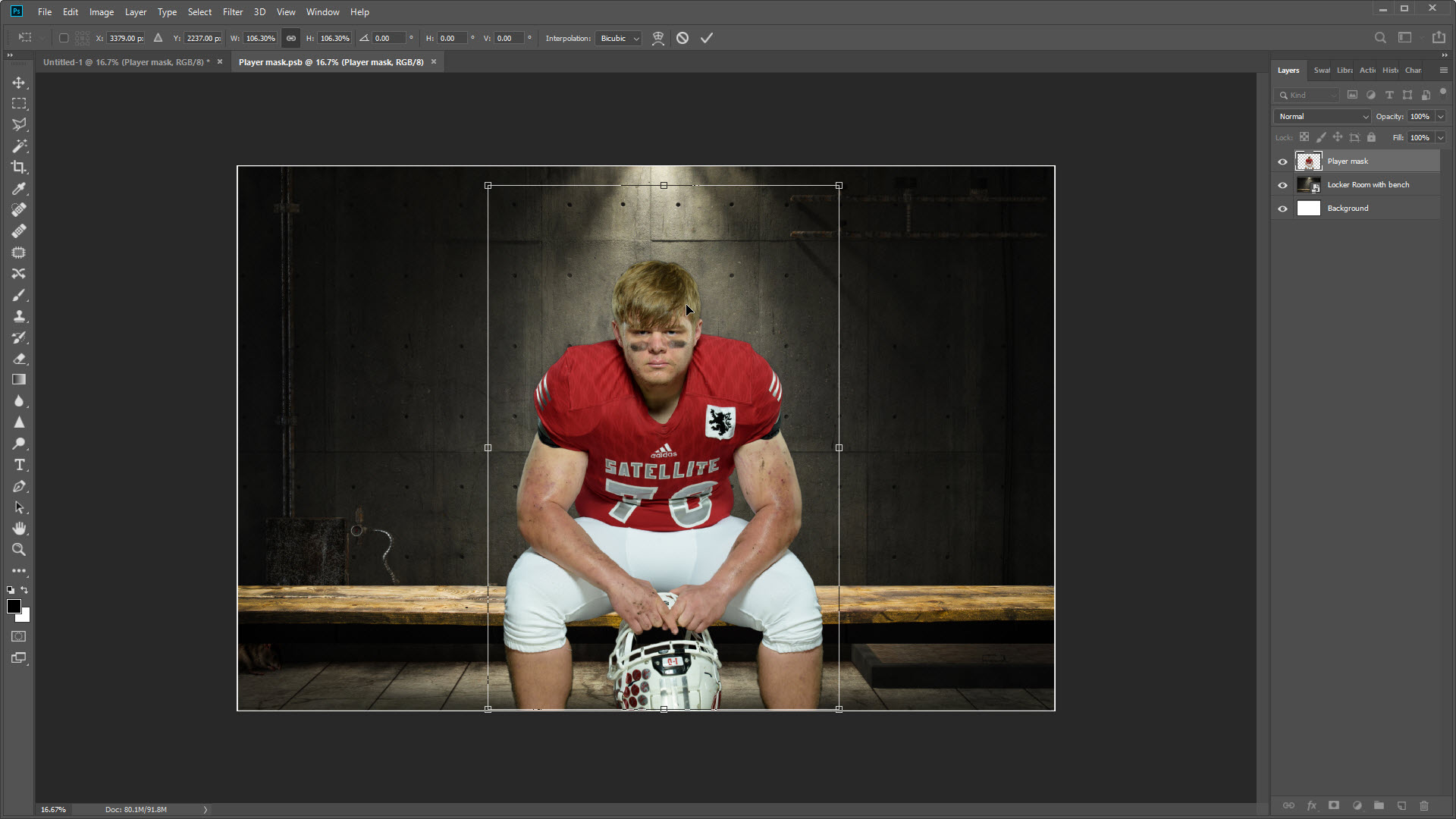Select the Crop tool
1456x819 pixels.
tap(19, 167)
